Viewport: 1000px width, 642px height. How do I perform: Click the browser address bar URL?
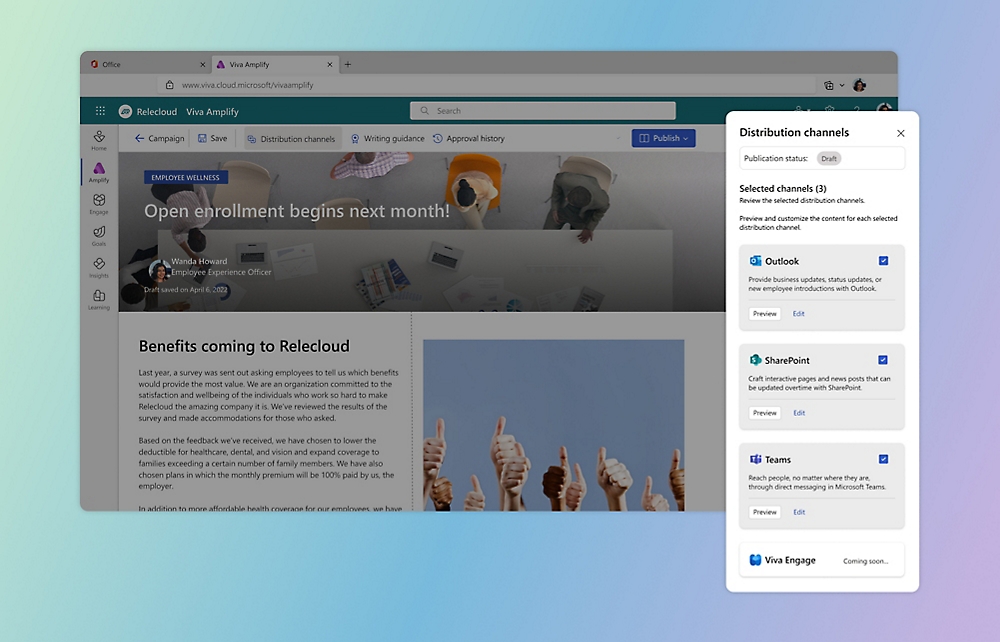(x=247, y=85)
